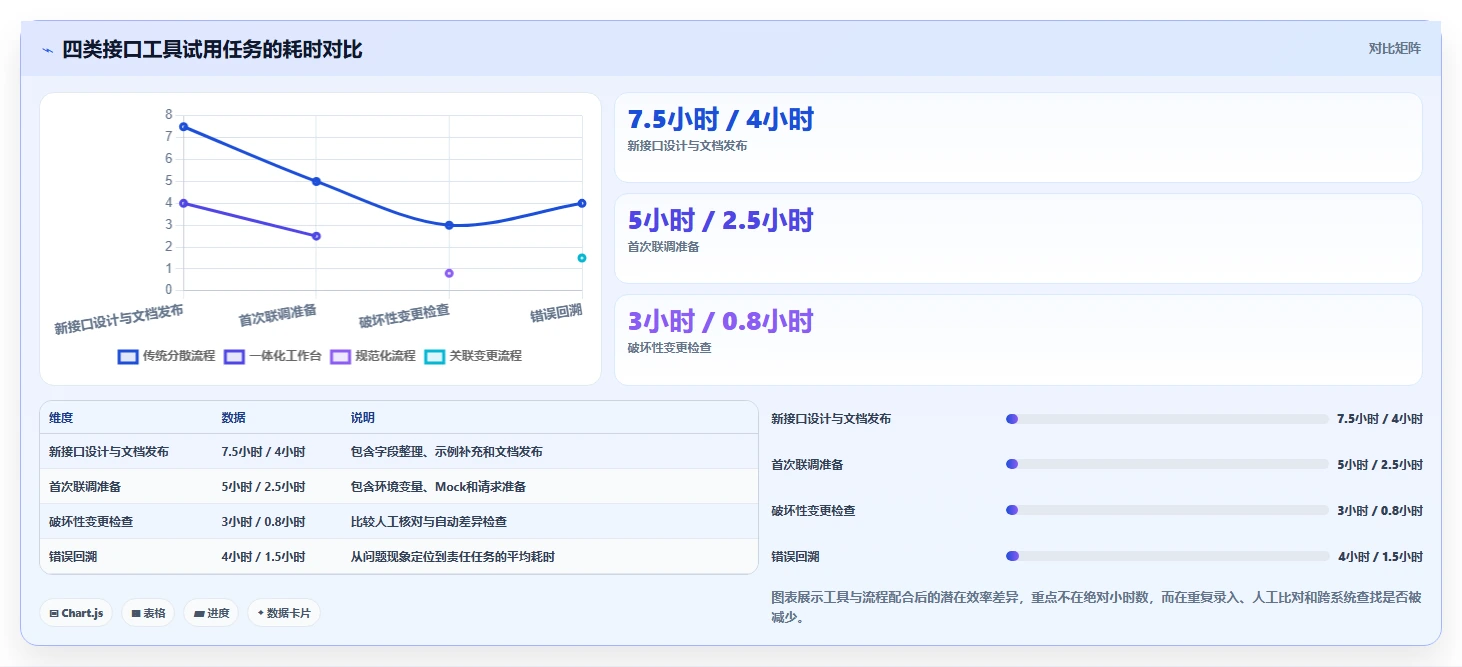Click the 新接口设计与文档发布 progress bar
The width and height of the screenshot is (1462, 667).
[x=1167, y=419]
